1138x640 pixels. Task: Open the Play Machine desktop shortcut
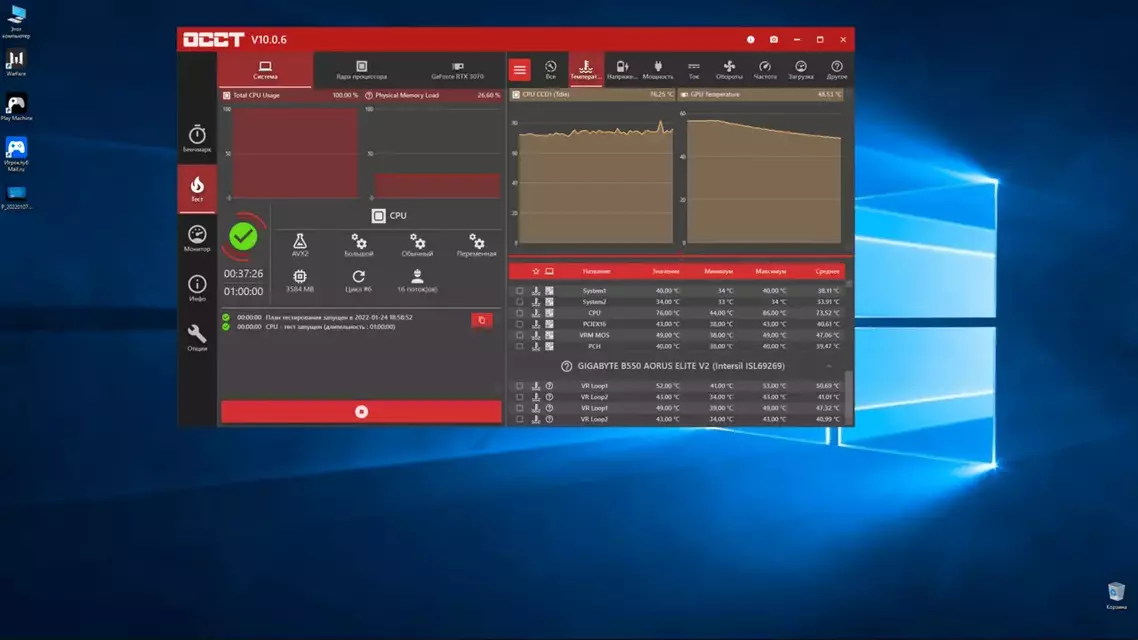(x=16, y=107)
